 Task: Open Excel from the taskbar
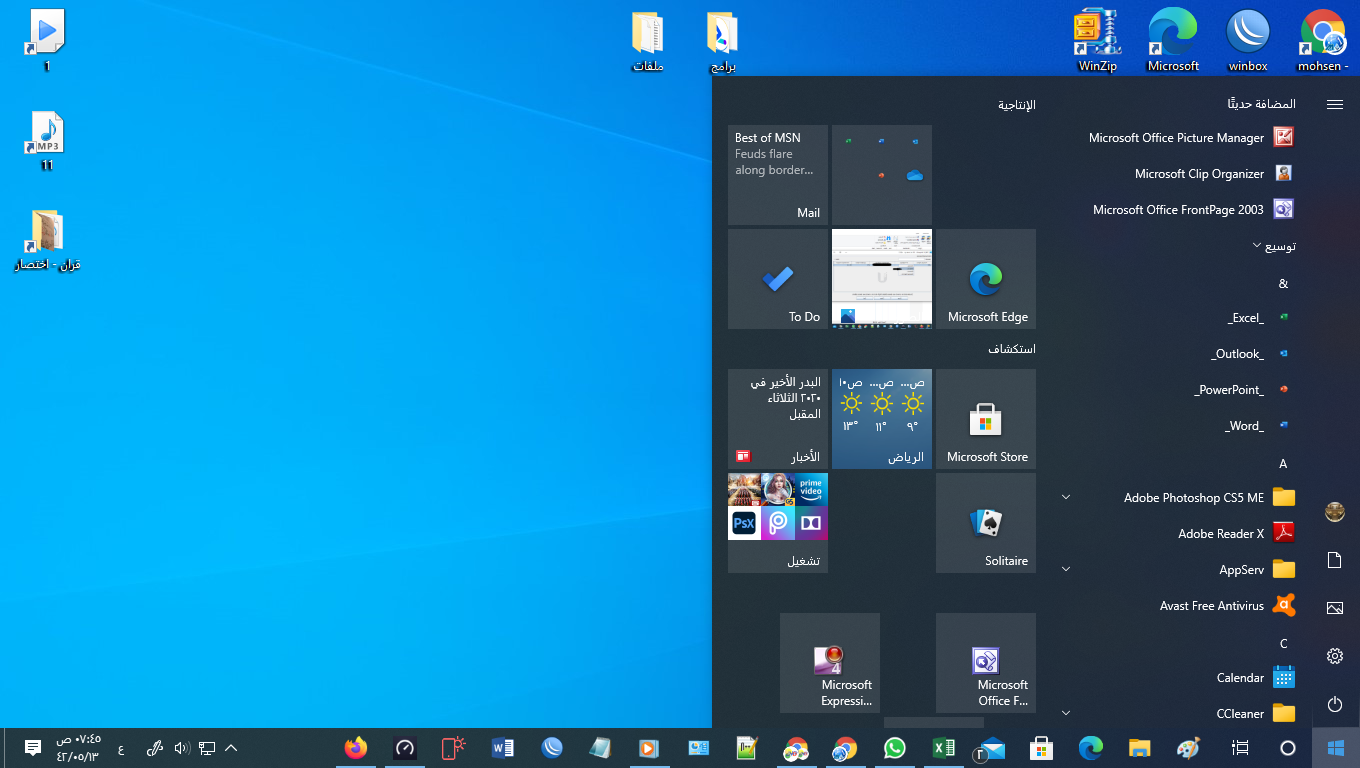(943, 748)
